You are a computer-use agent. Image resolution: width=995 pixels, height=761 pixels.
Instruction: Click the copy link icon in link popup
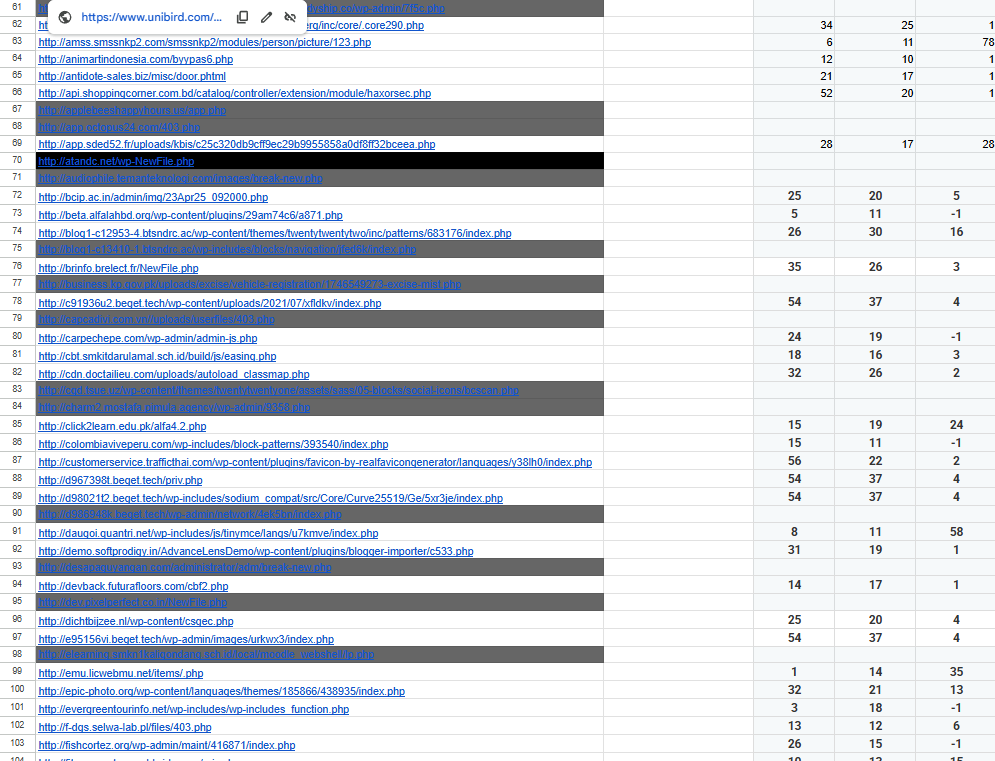[243, 17]
